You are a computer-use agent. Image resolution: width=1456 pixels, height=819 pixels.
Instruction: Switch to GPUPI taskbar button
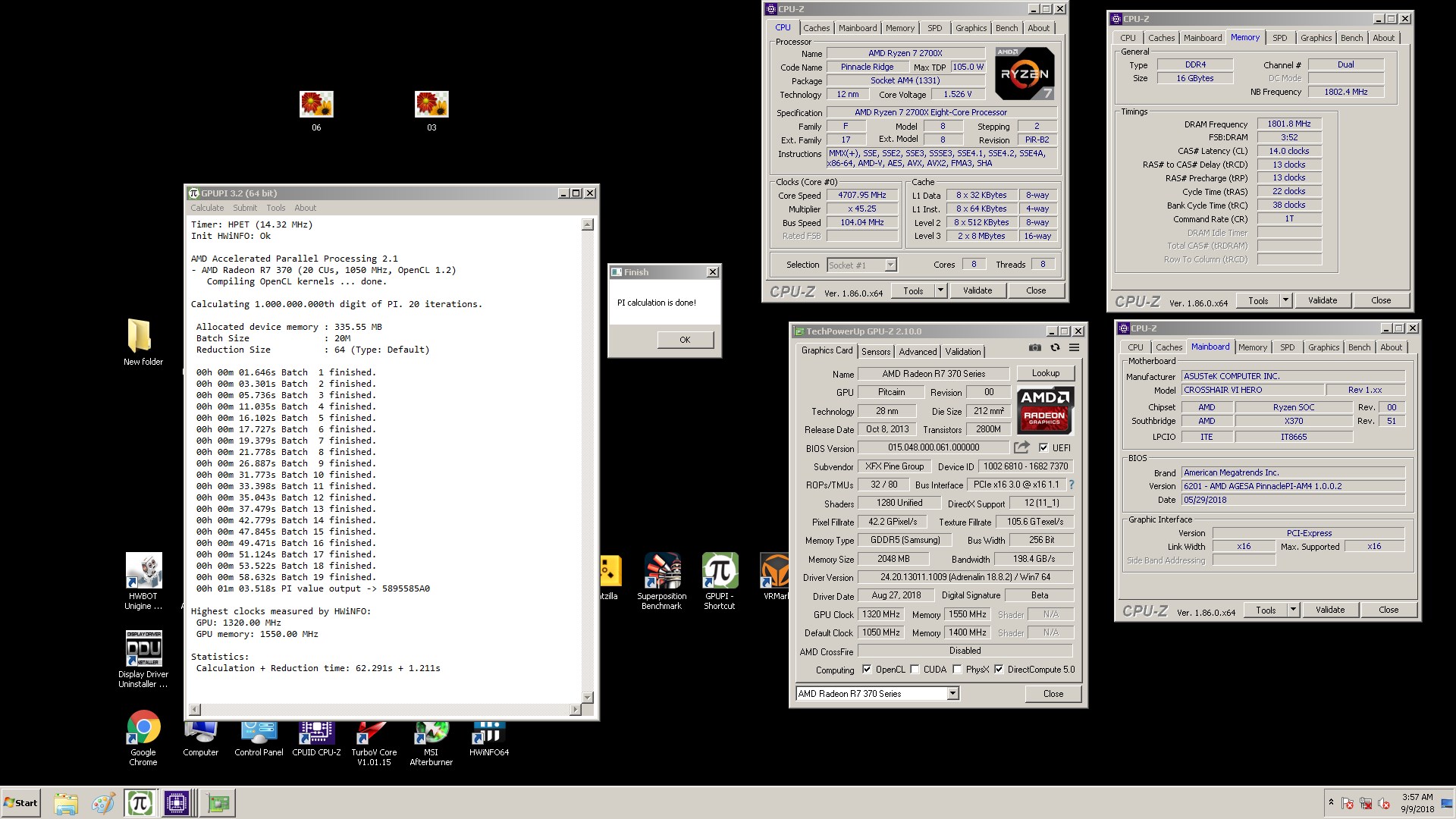(x=140, y=803)
